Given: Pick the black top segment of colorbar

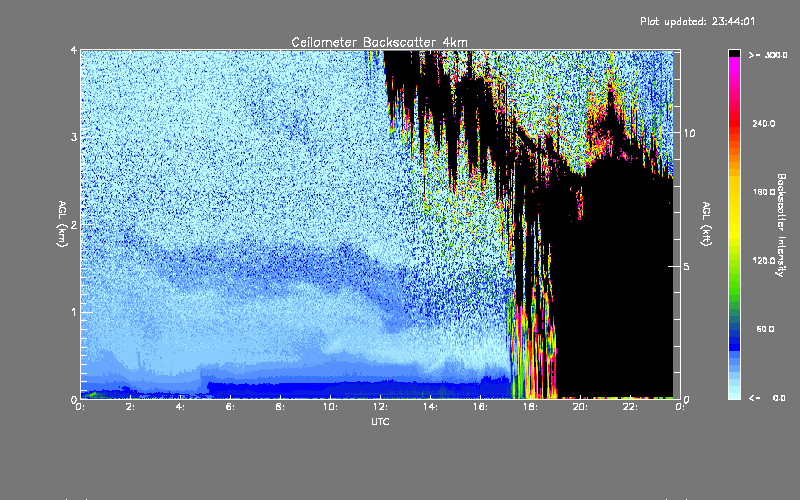Looking at the screenshot, I should click(x=734, y=53).
